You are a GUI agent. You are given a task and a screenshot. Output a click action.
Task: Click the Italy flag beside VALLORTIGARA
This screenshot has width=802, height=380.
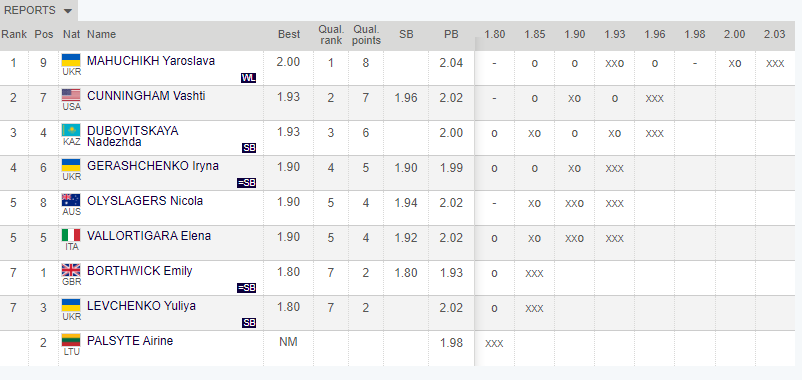pos(71,235)
